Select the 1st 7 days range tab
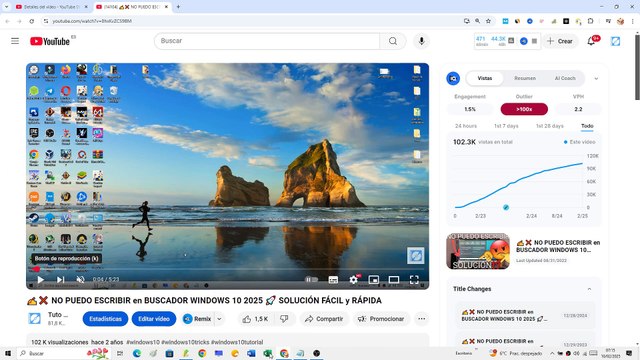 click(506, 126)
